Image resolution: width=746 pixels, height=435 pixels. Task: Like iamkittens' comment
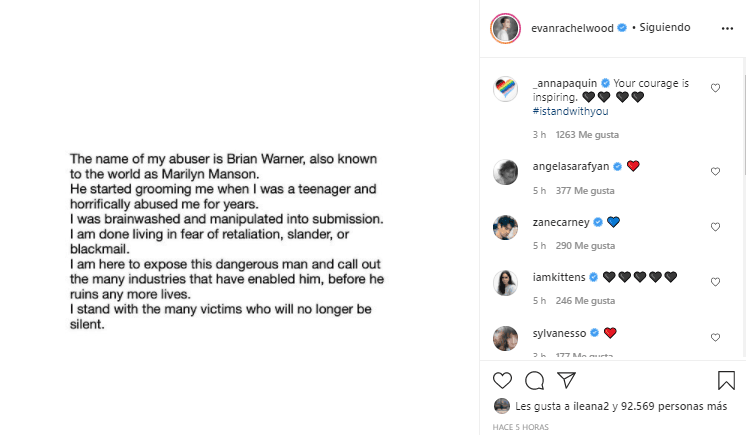coord(715,282)
